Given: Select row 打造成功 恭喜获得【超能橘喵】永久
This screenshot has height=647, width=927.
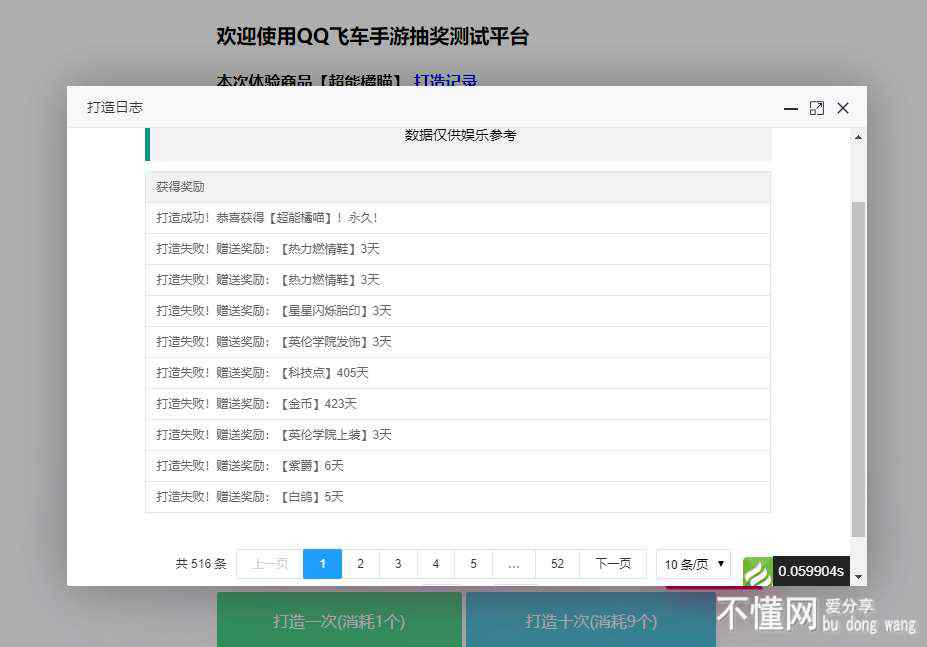Looking at the screenshot, I should tap(458, 218).
